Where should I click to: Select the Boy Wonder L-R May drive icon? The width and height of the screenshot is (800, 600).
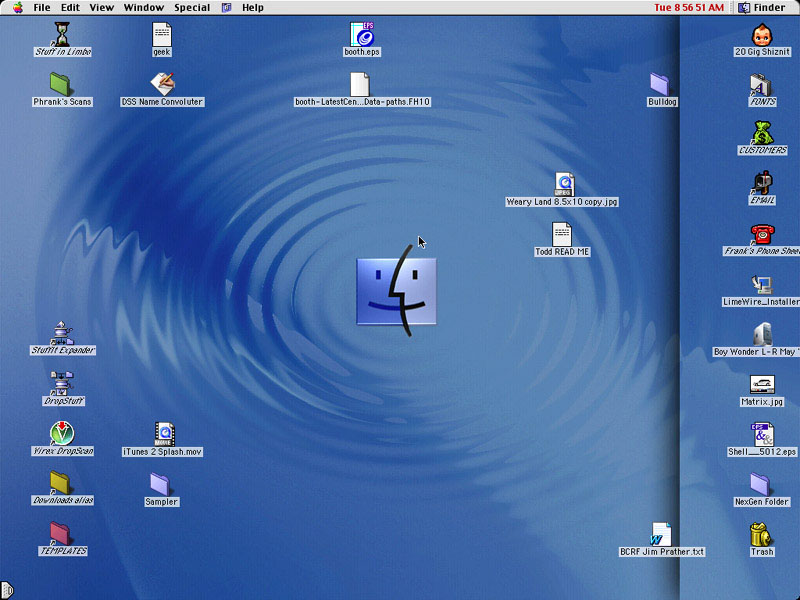[x=762, y=334]
